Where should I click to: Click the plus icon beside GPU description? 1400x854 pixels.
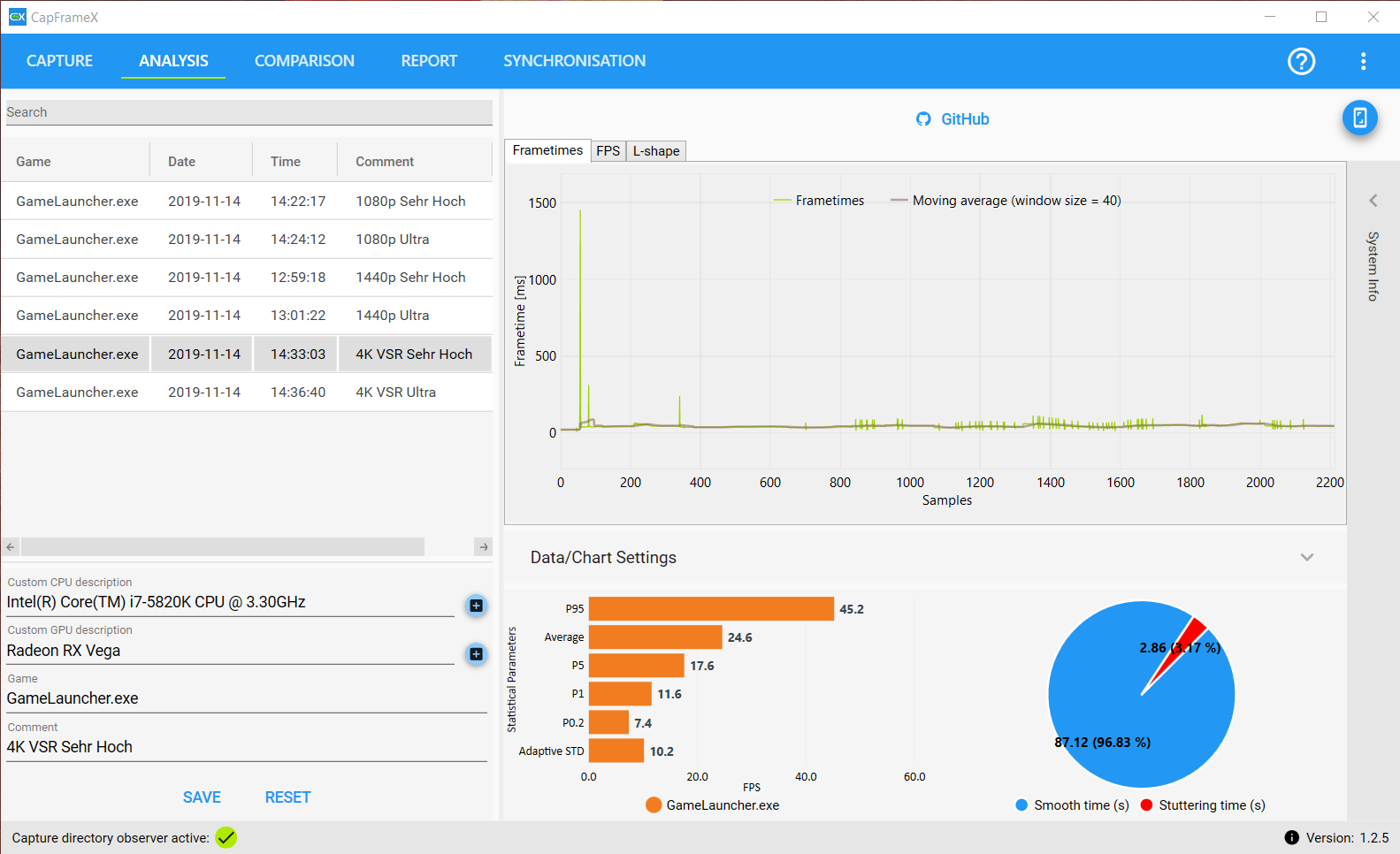476,654
